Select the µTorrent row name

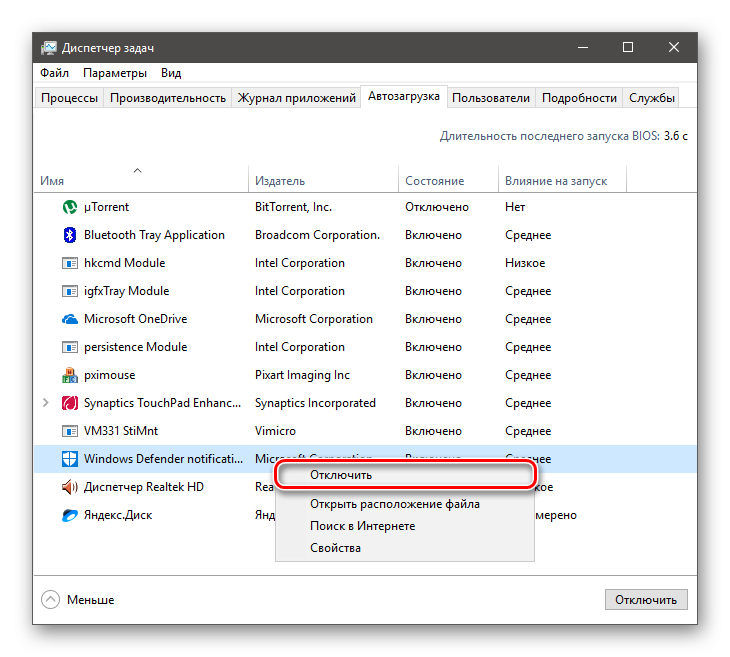click(x=106, y=207)
